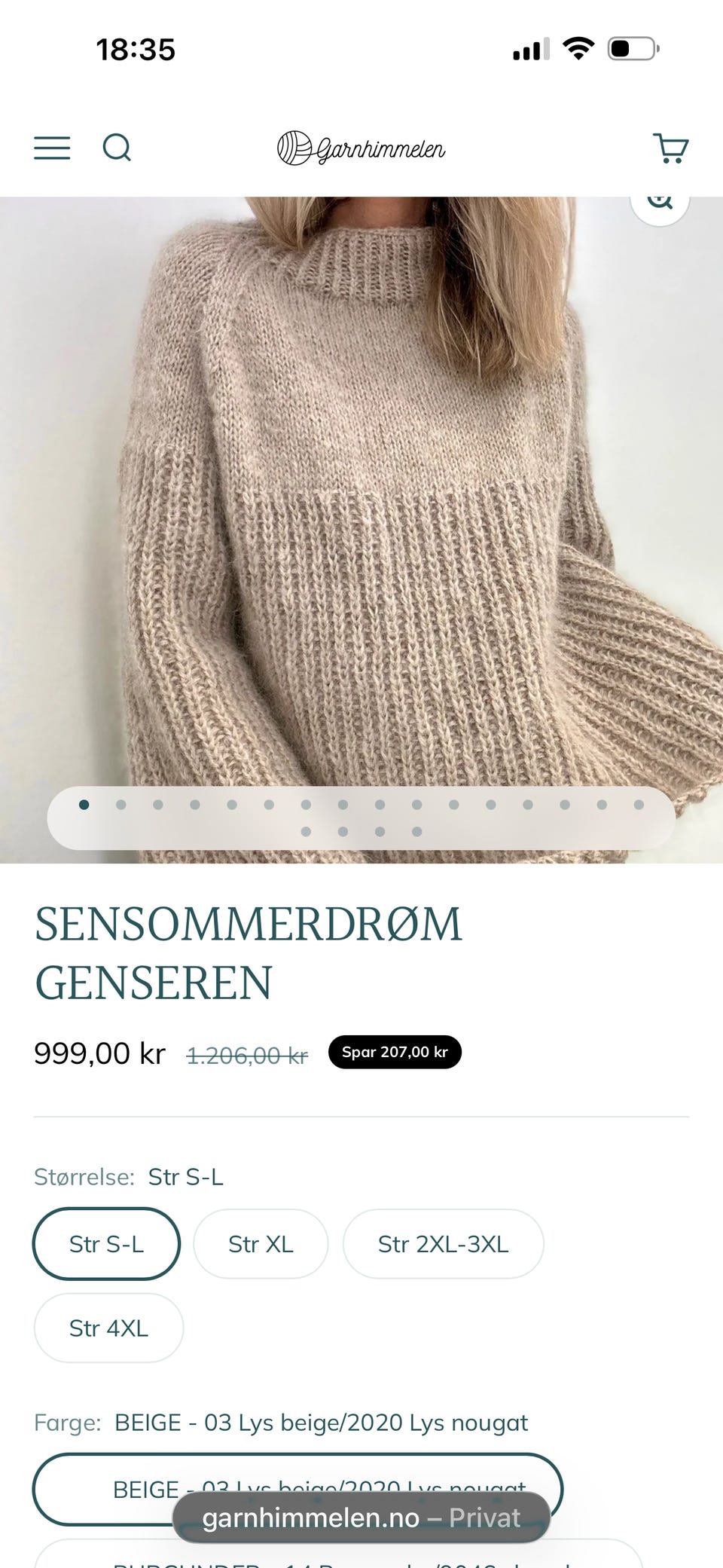
Task: Tap the SENSOMMERDRØM GENSEREN product title
Action: pyautogui.click(x=249, y=953)
